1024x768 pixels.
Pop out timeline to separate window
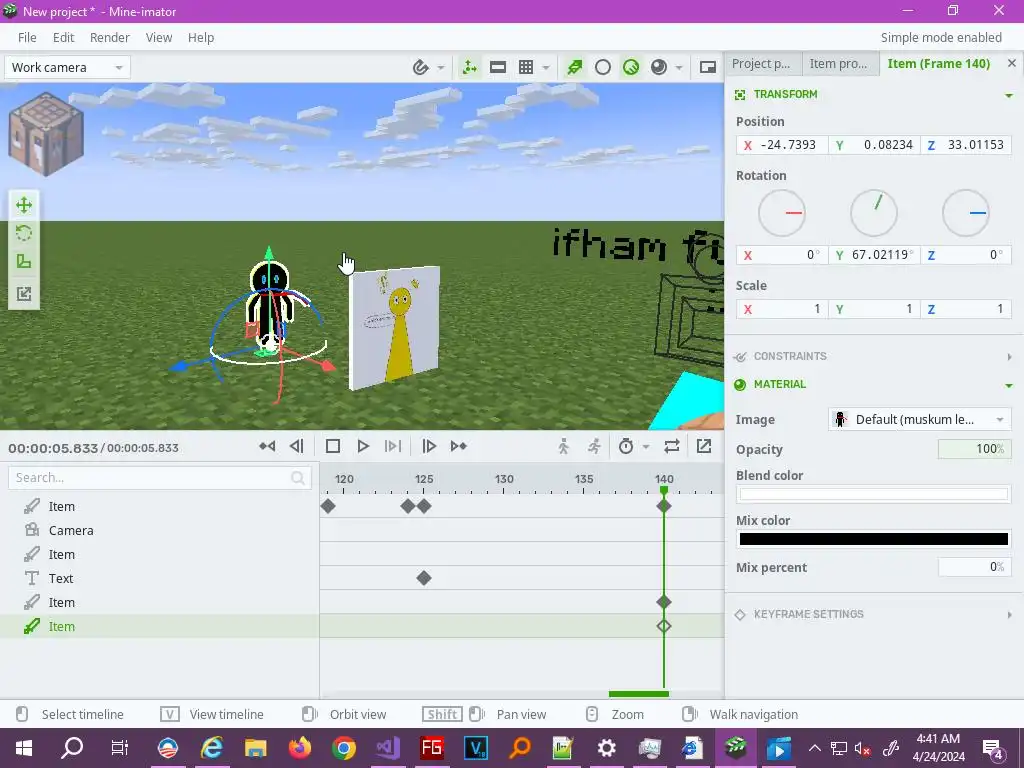coord(704,446)
